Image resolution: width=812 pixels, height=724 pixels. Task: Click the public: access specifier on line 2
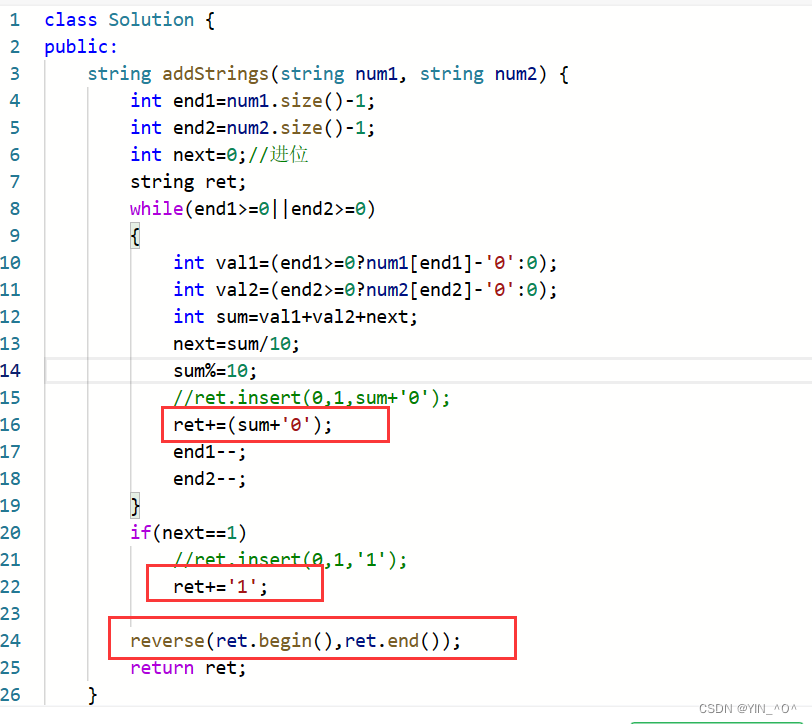(x=80, y=46)
